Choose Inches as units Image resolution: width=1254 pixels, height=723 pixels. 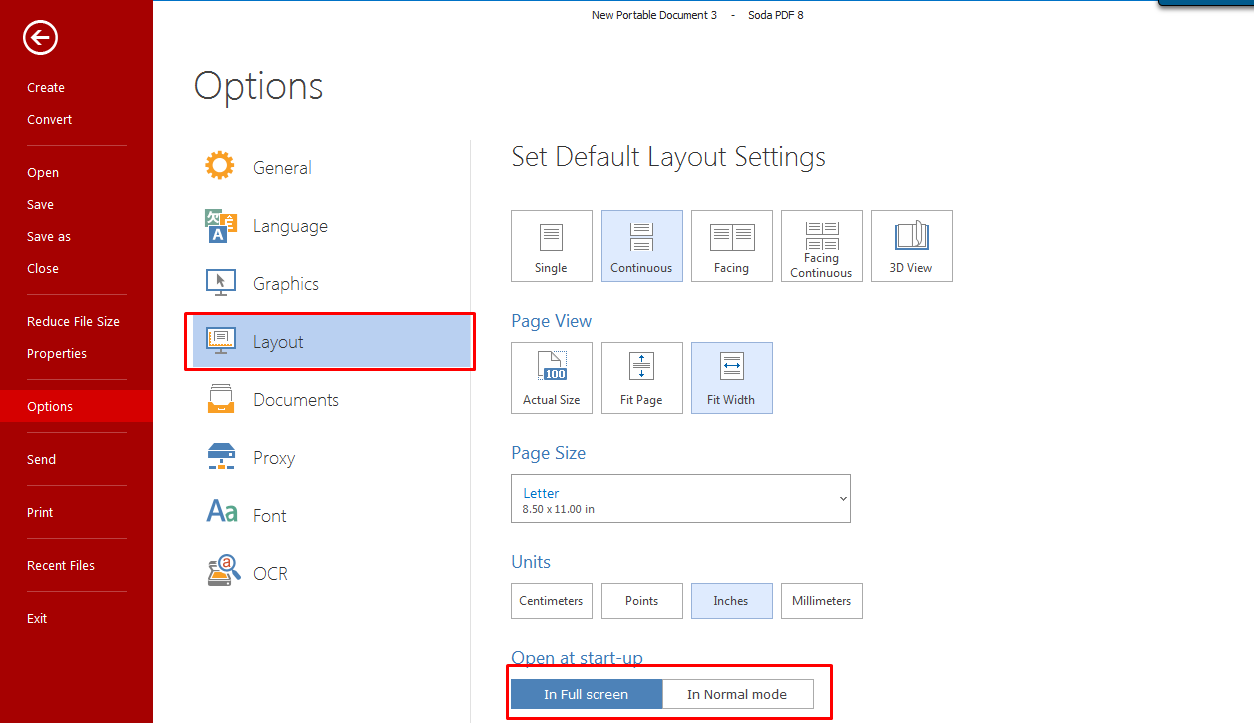coord(732,601)
